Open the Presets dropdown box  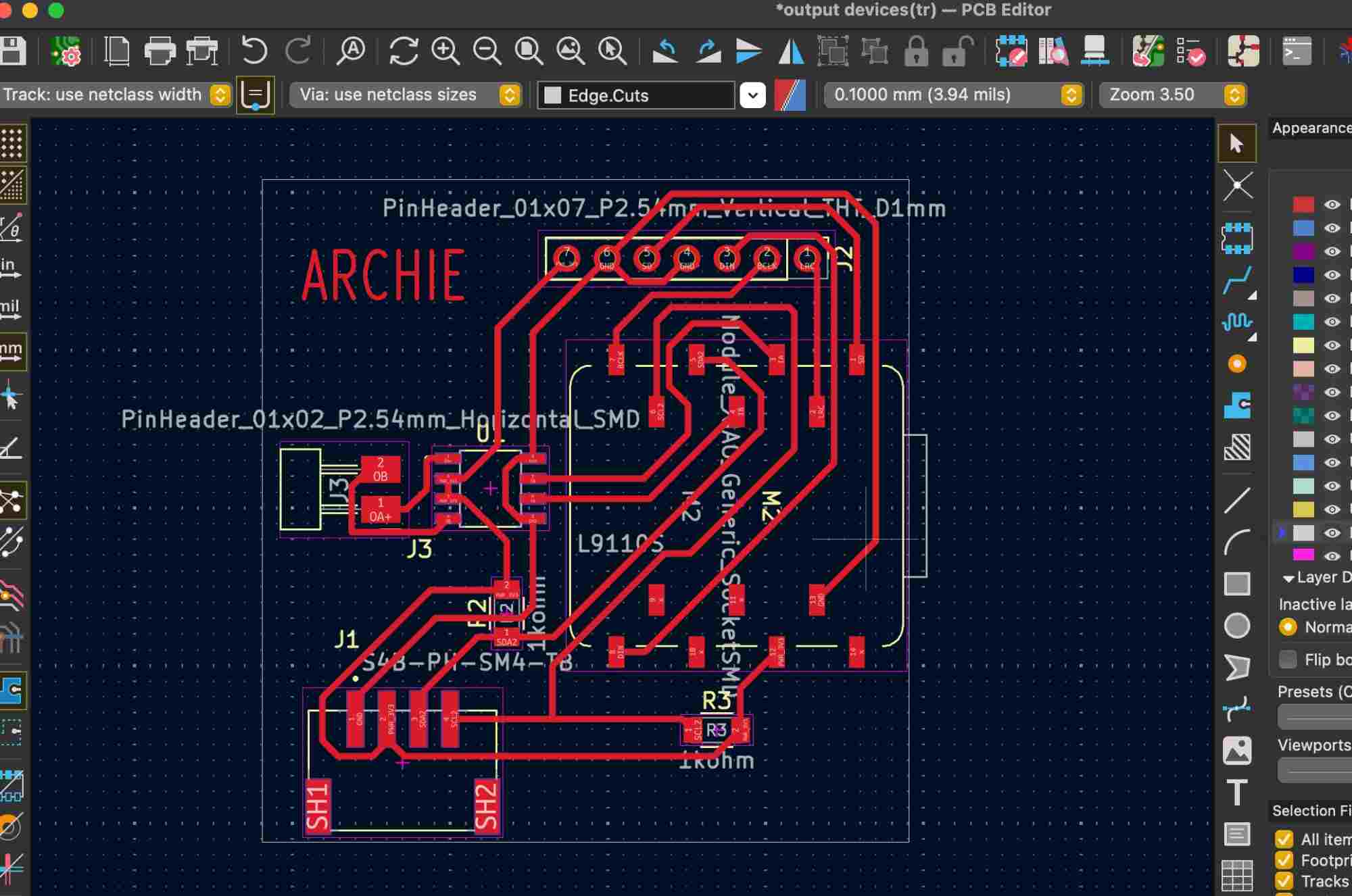(1314, 717)
